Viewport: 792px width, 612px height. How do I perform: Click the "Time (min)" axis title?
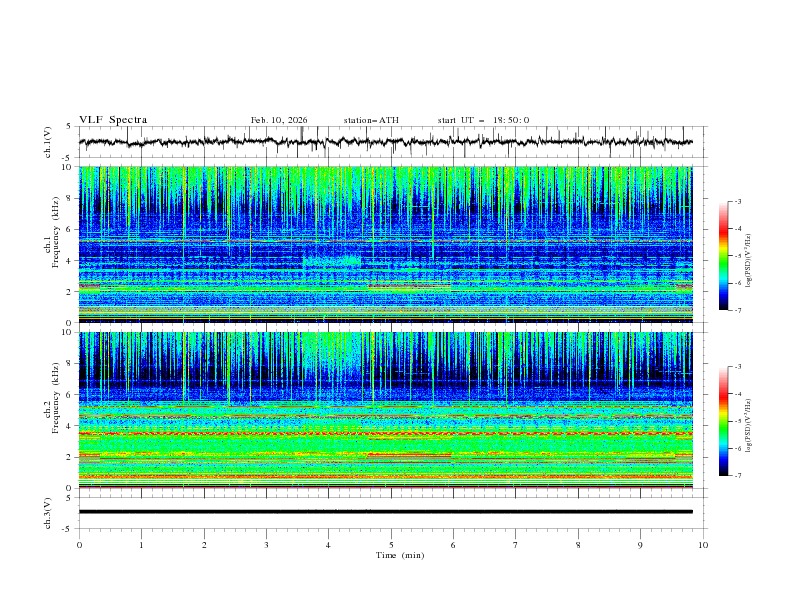coord(400,555)
